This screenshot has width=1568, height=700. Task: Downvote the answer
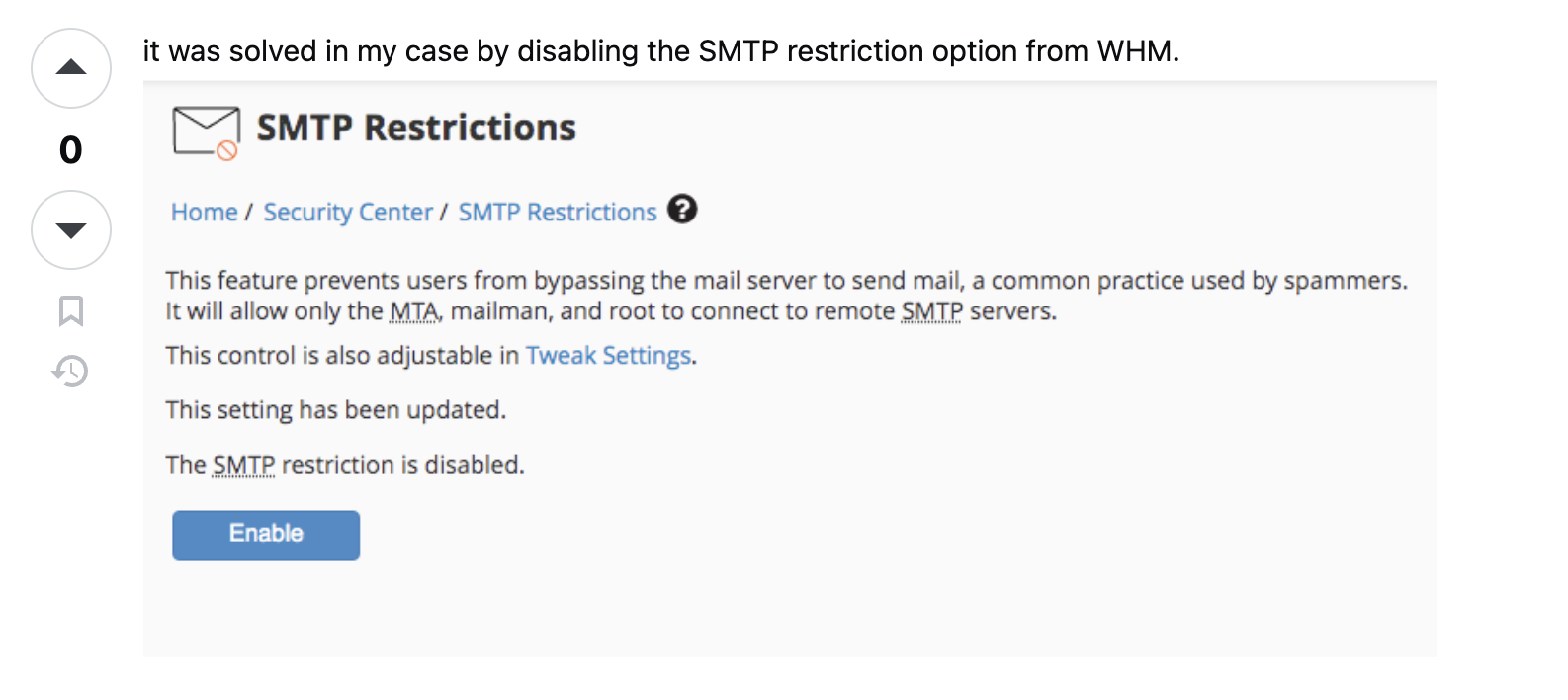70,229
